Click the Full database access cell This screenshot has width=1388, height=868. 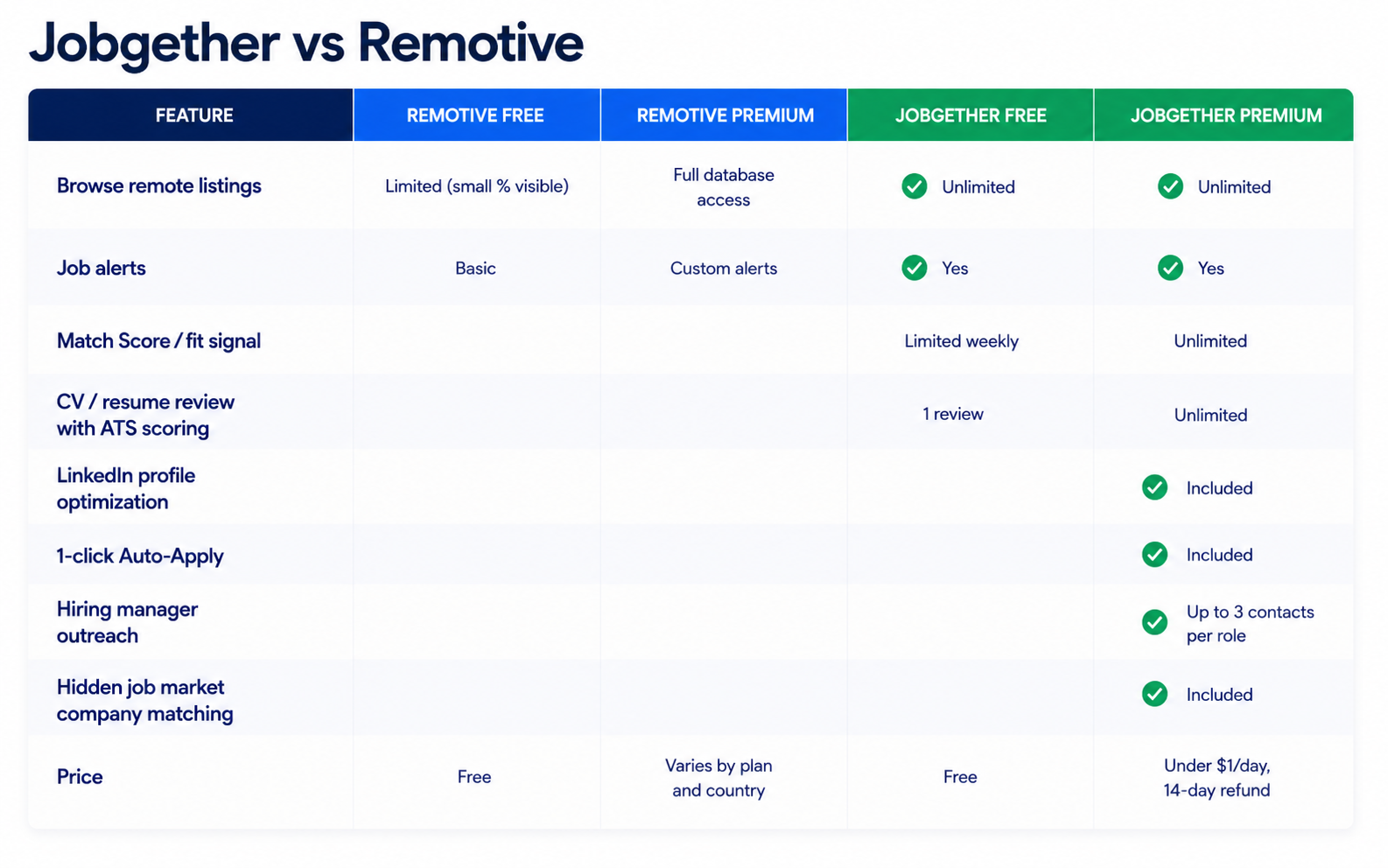724,187
